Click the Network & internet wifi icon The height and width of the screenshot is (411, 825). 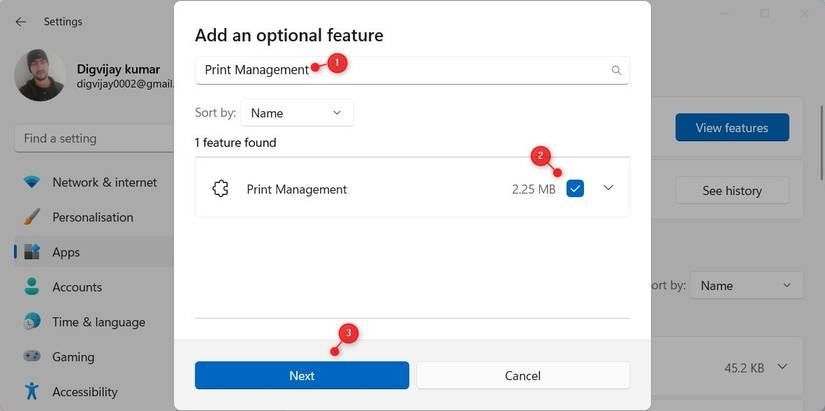[x=32, y=182]
